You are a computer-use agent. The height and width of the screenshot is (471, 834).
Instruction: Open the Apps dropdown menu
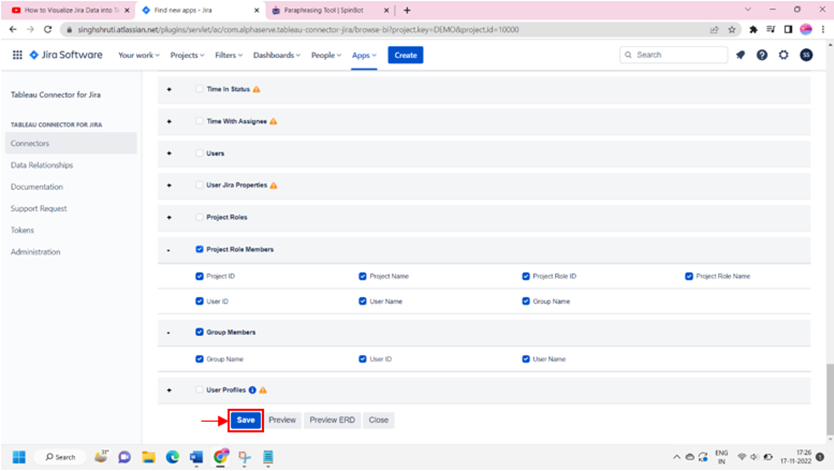[x=364, y=55]
